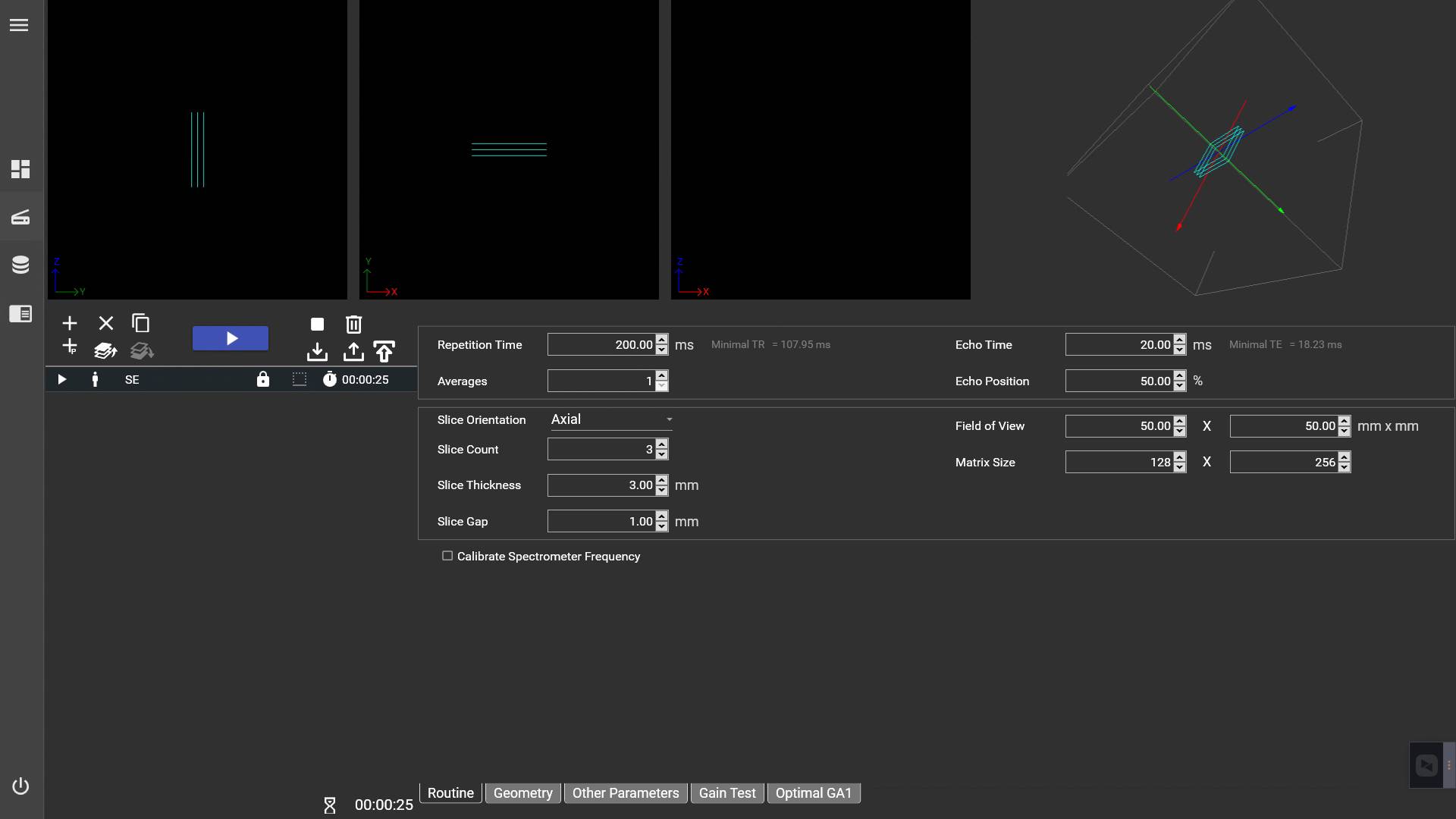This screenshot has width=1456, height=819.
Task: Click the Gain Test tab button
Action: coord(726,793)
